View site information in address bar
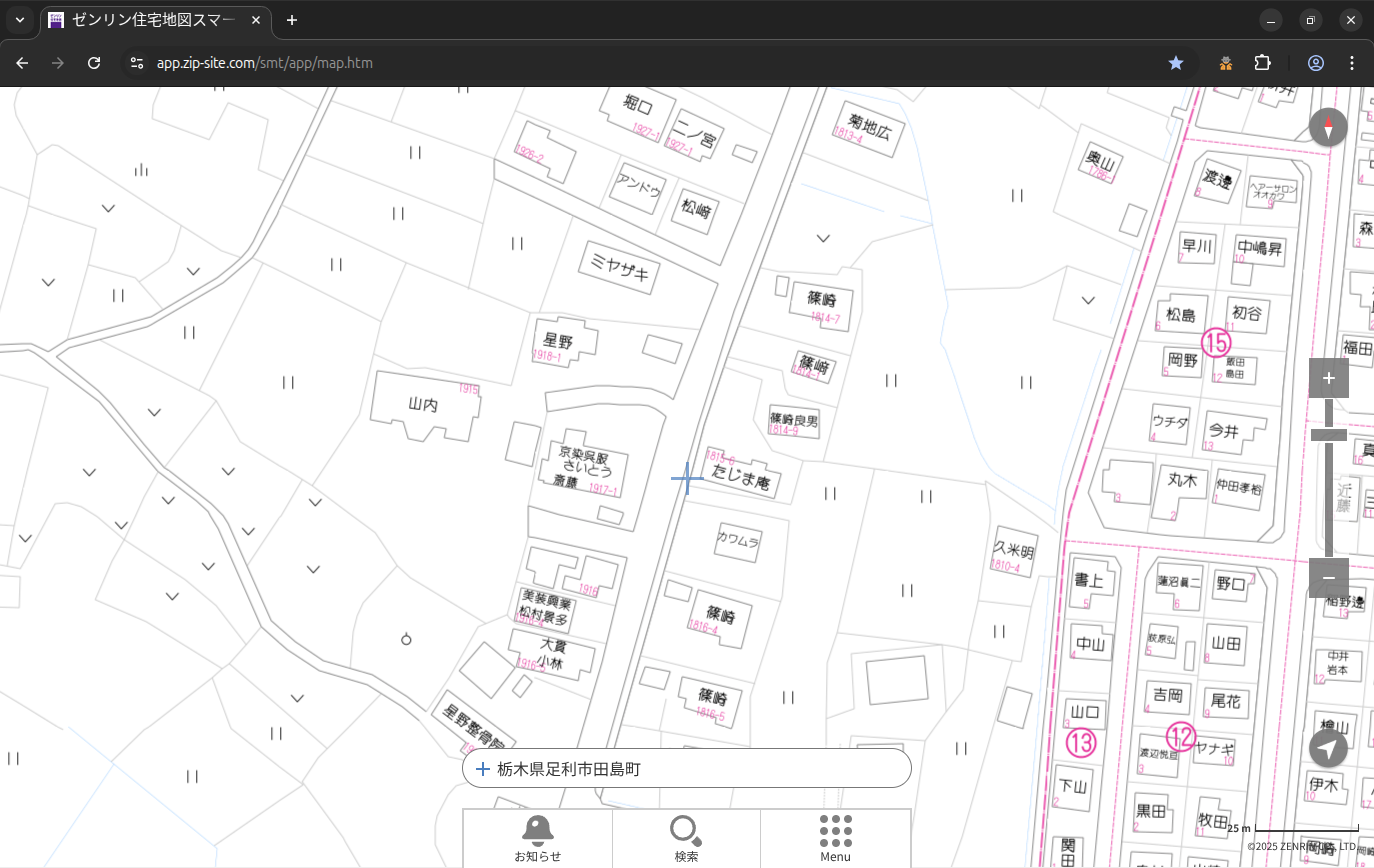1374x868 pixels. point(137,63)
